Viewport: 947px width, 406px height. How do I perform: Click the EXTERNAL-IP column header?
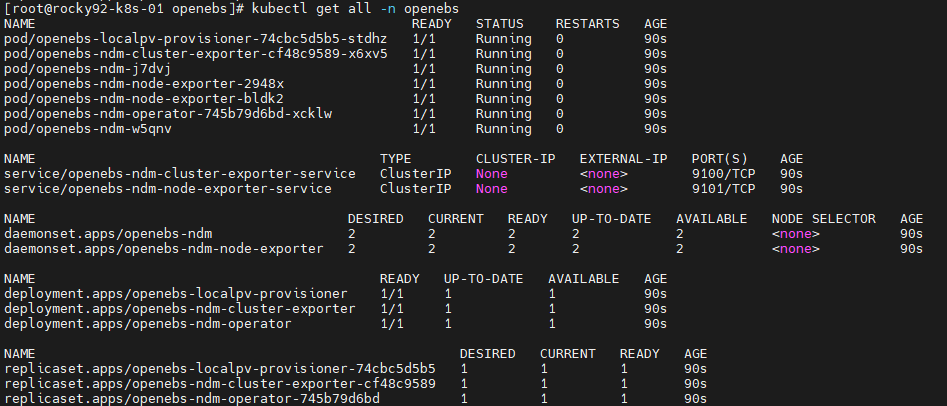(623, 159)
